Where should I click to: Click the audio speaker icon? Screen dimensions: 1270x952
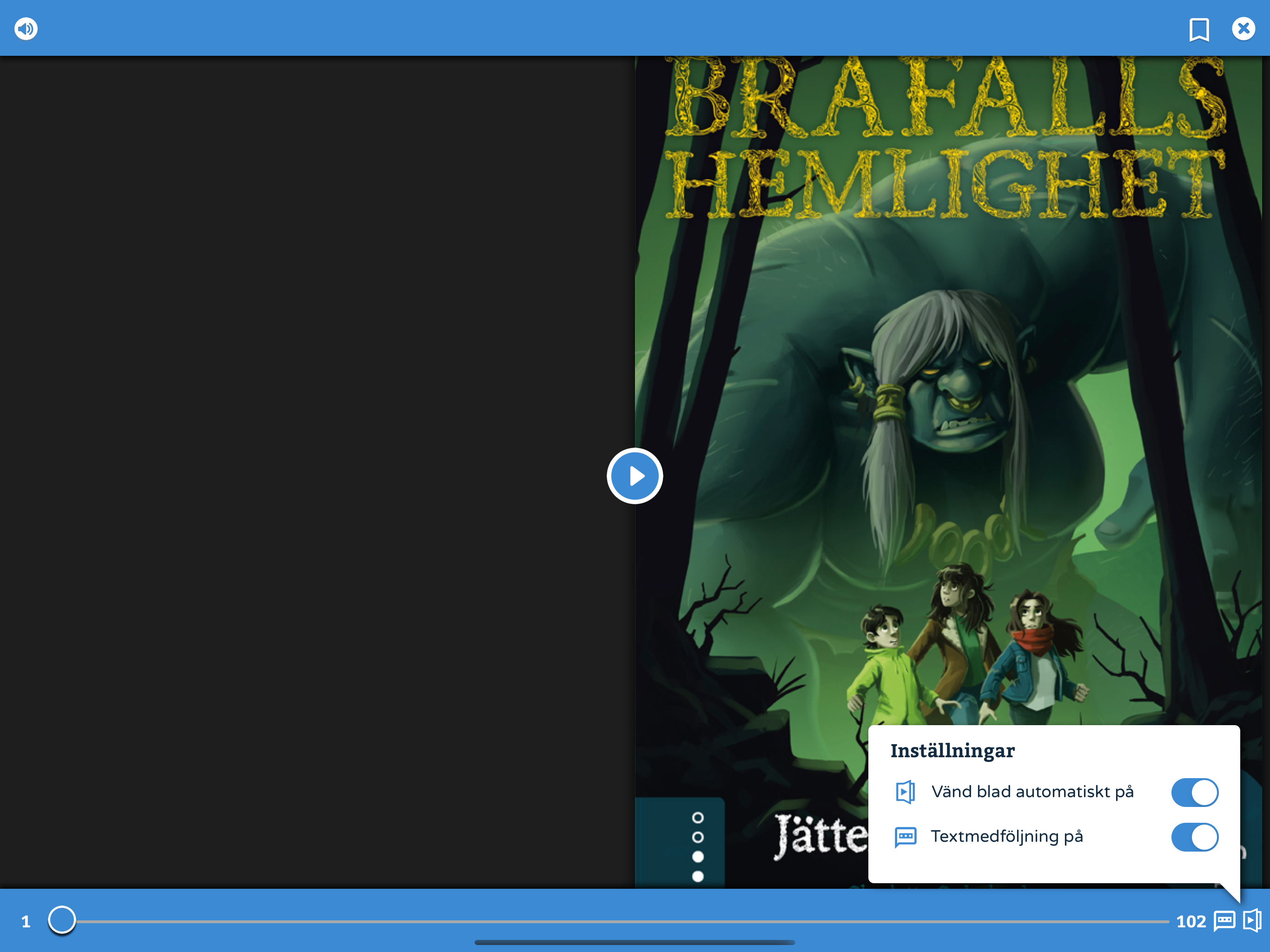point(26,29)
